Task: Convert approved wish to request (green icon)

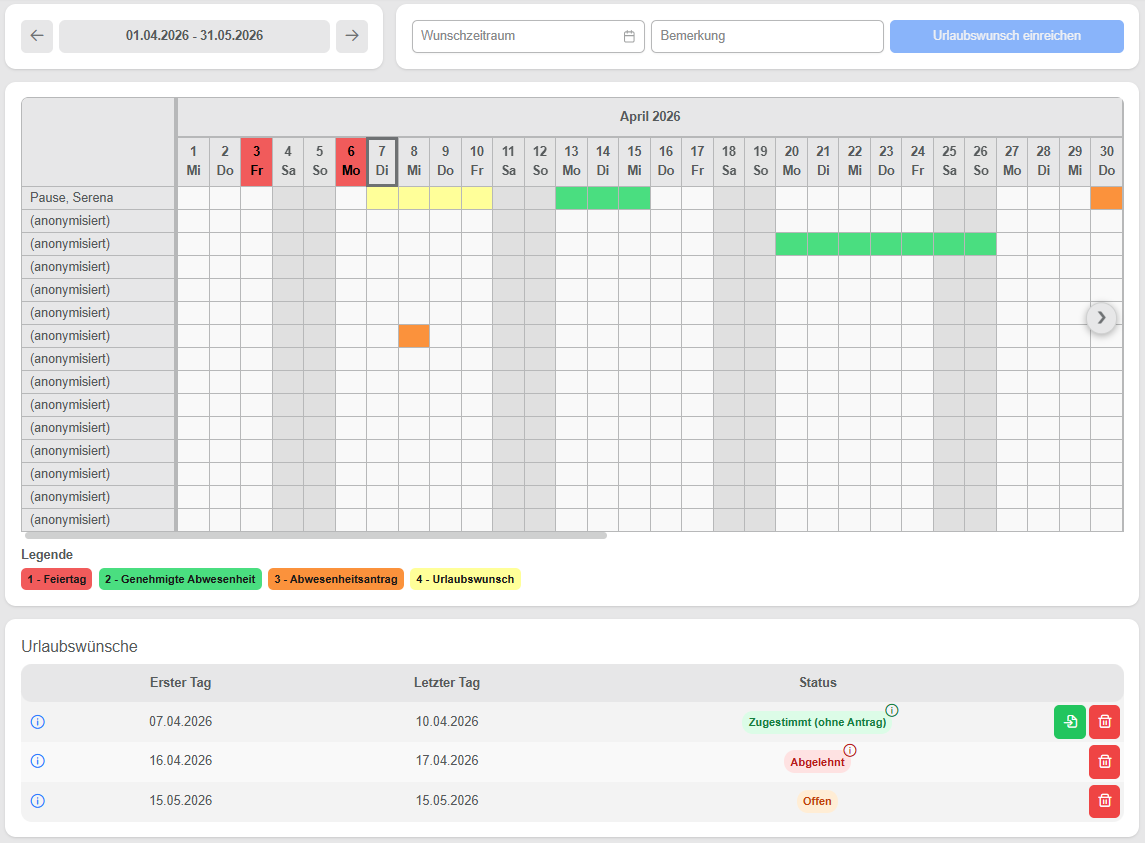Action: [x=1069, y=722]
